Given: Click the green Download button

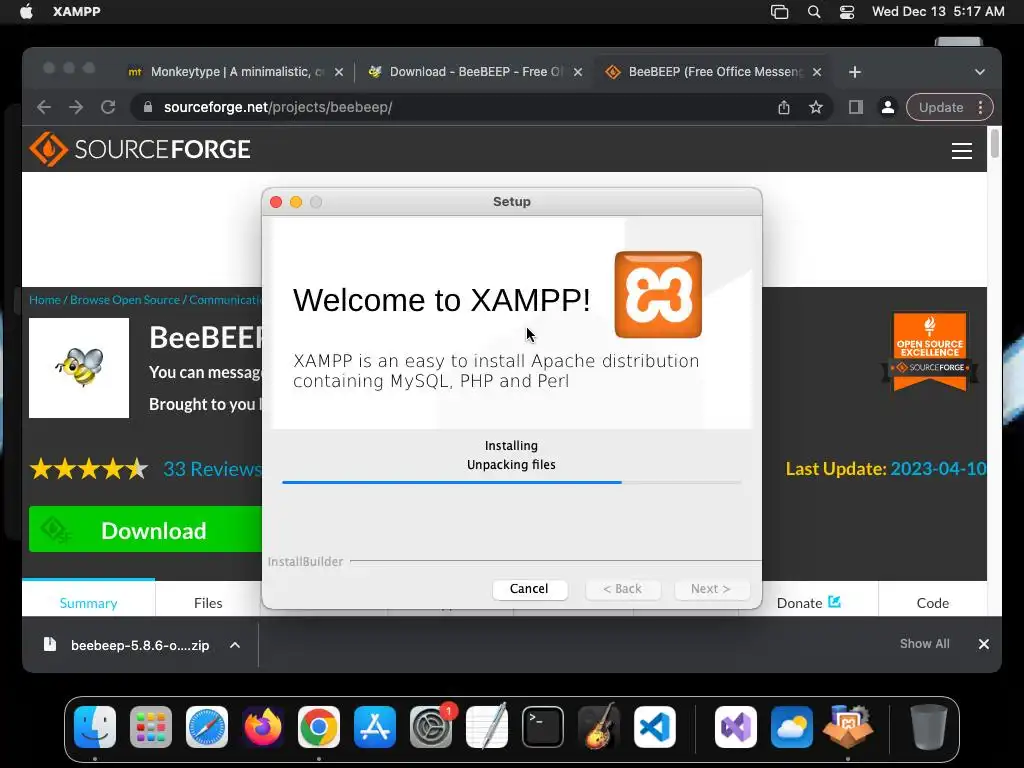Looking at the screenshot, I should (146, 530).
